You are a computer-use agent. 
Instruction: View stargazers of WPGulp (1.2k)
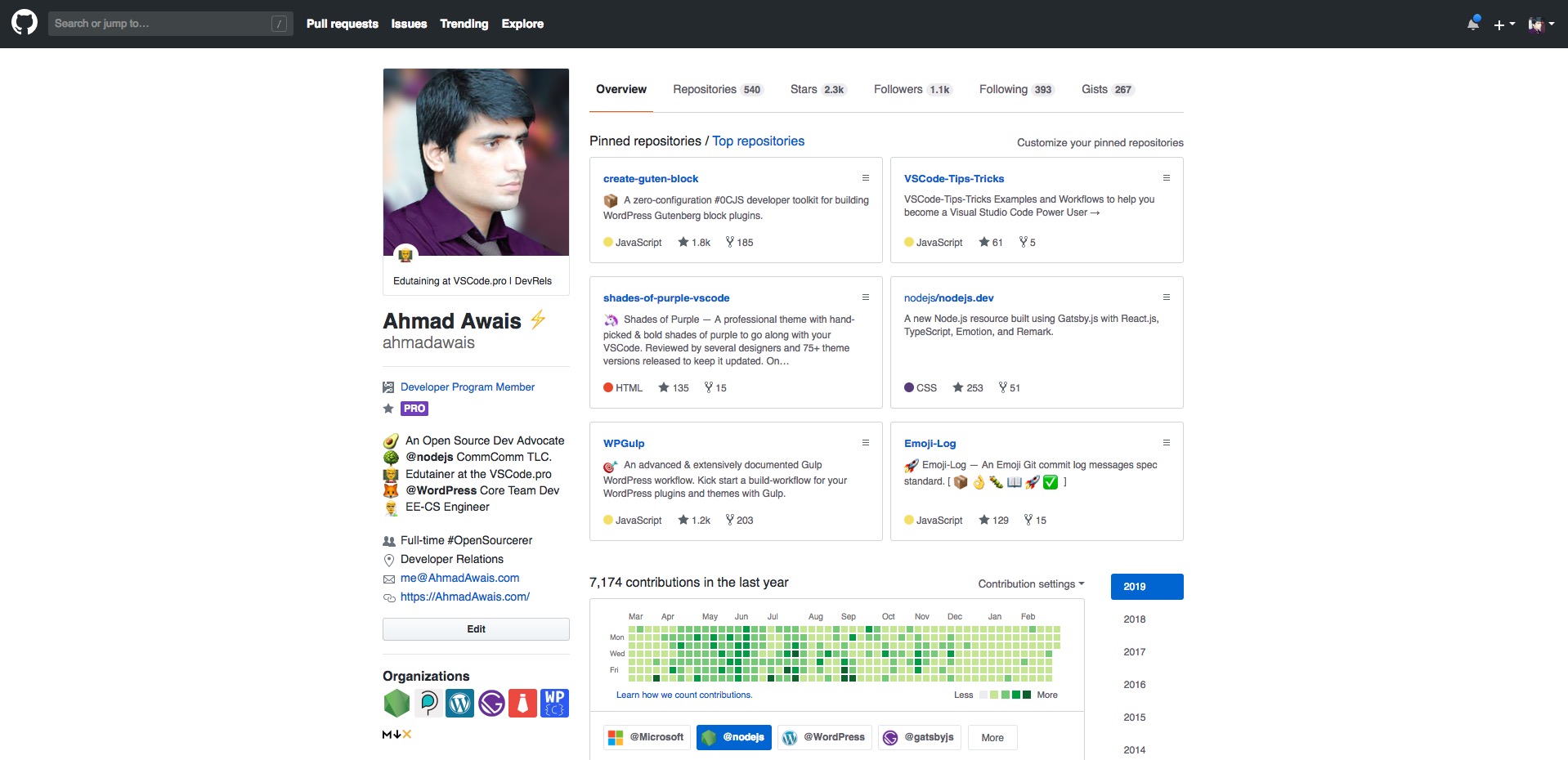coord(694,520)
